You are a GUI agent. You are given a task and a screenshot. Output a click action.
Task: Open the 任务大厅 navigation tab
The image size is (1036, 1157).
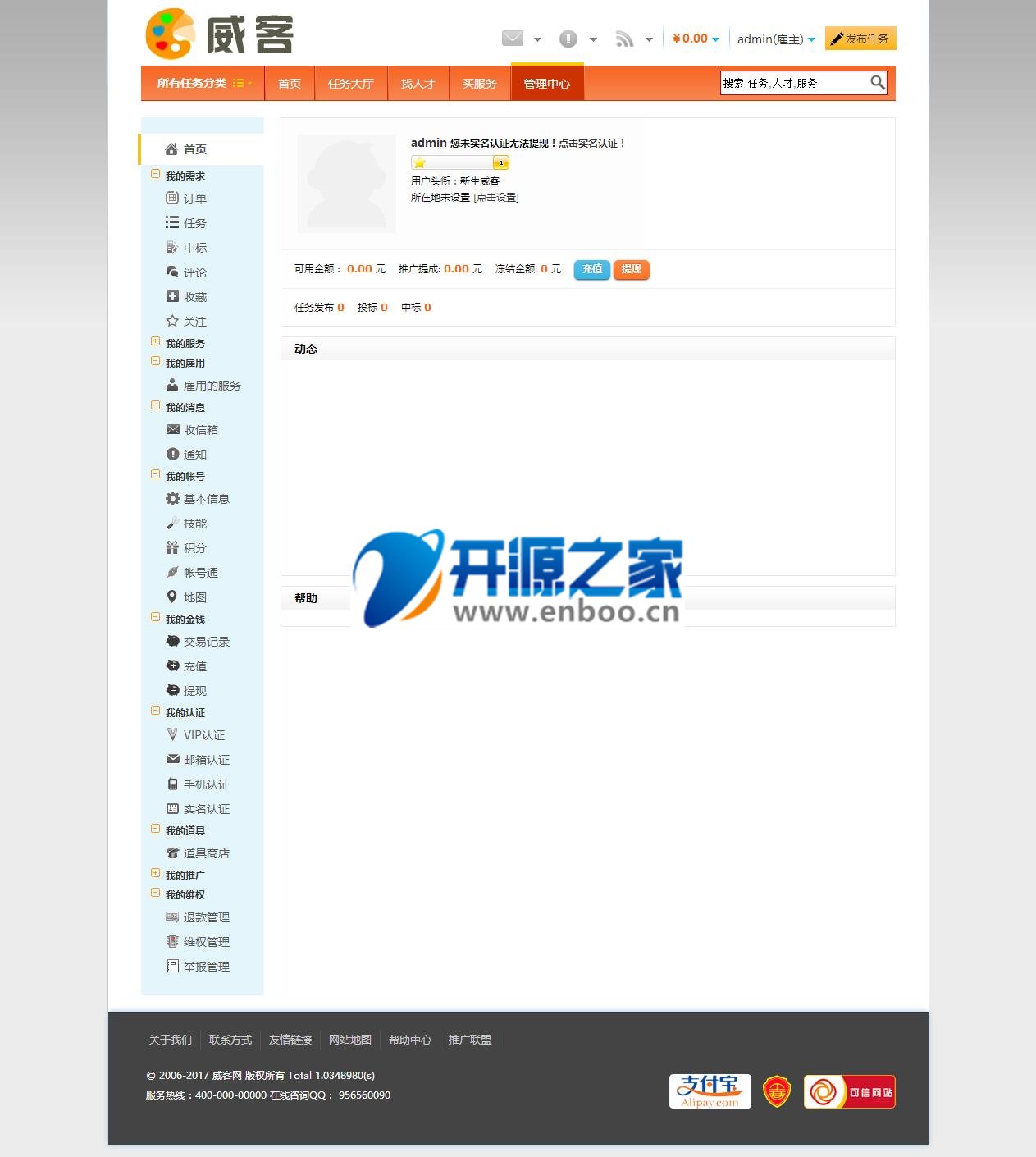pos(351,84)
